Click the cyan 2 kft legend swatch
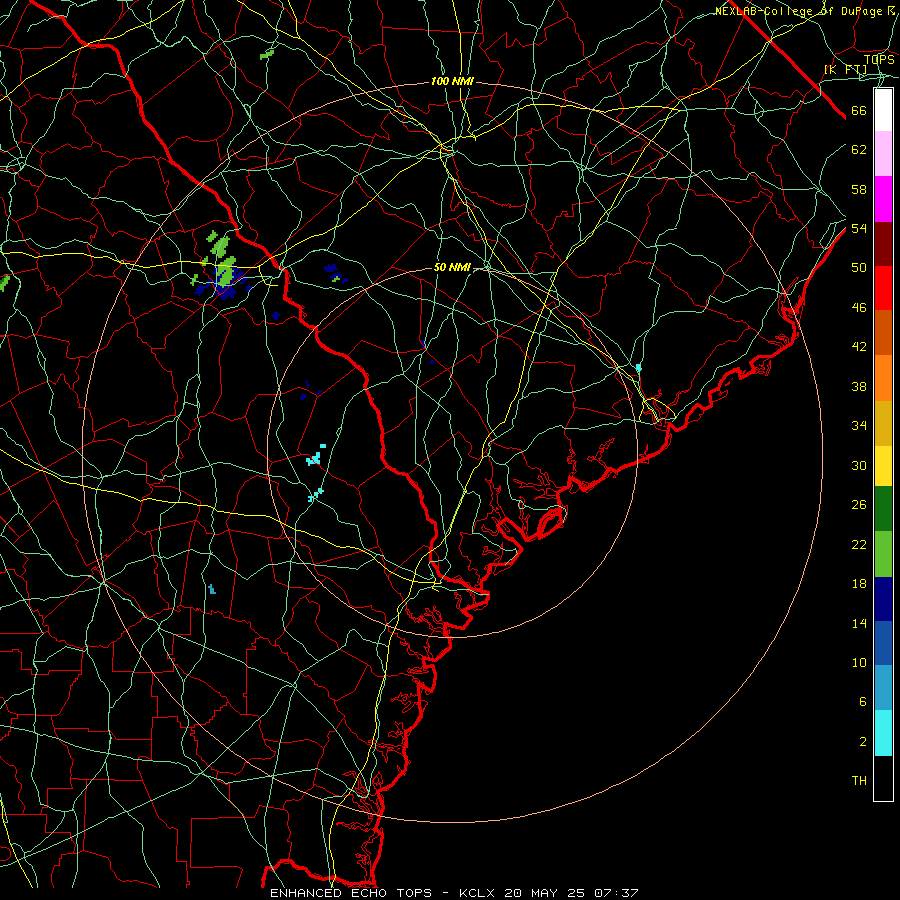 pos(883,733)
